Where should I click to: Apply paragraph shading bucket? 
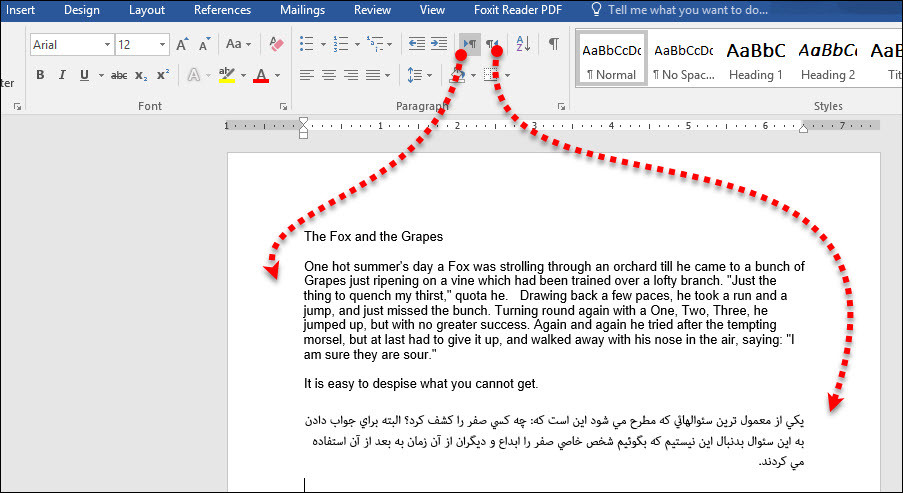pos(458,75)
